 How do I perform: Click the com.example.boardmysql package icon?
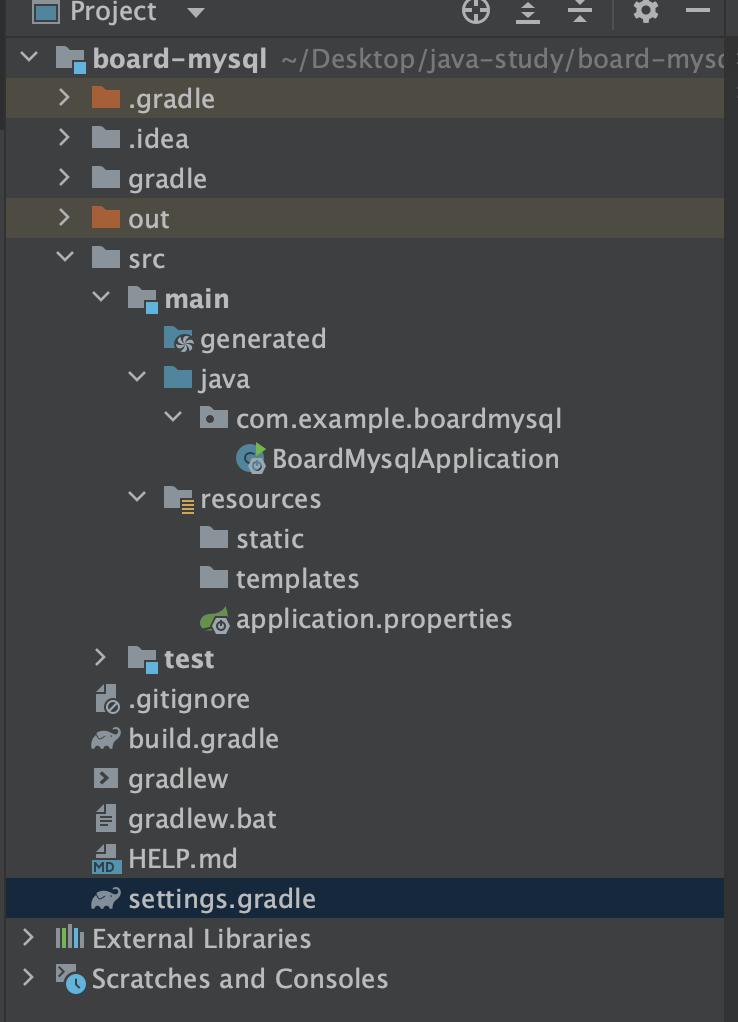point(214,417)
